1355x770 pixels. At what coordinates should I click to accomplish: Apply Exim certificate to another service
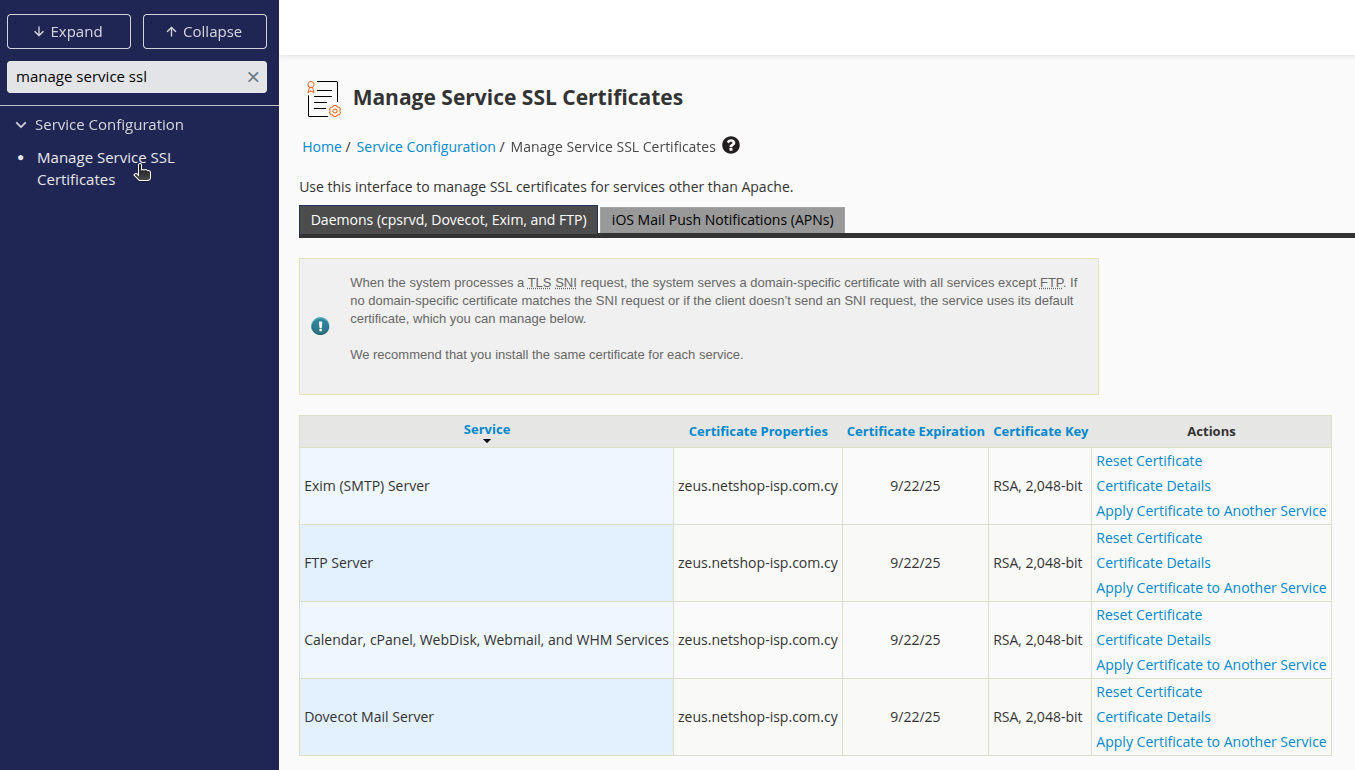point(1211,511)
